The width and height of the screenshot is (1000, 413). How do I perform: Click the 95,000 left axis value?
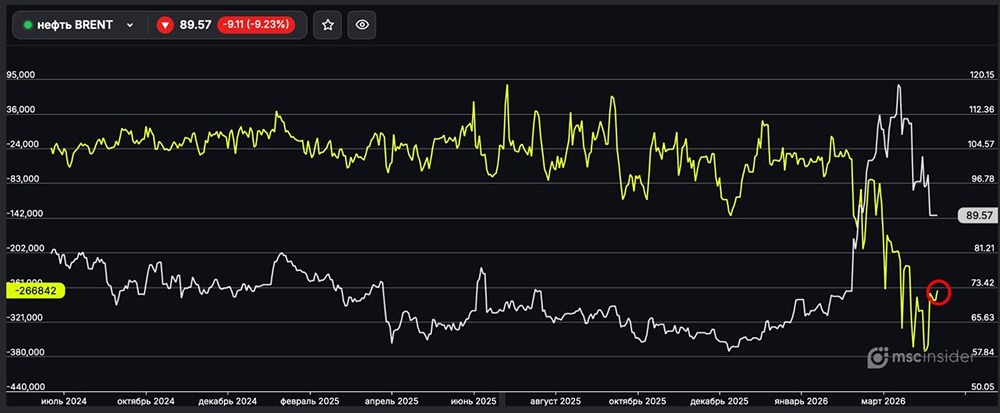click(21, 75)
